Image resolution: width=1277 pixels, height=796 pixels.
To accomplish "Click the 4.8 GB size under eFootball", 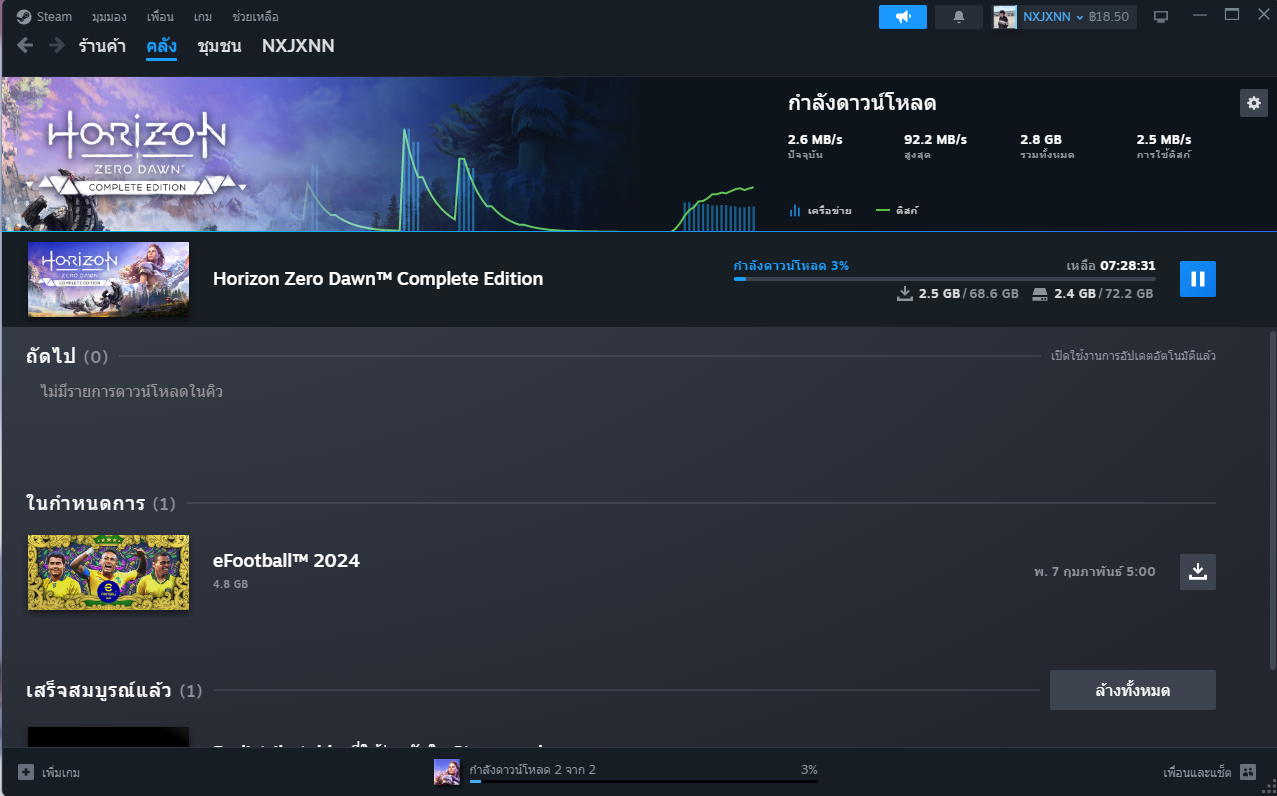I will point(230,584).
